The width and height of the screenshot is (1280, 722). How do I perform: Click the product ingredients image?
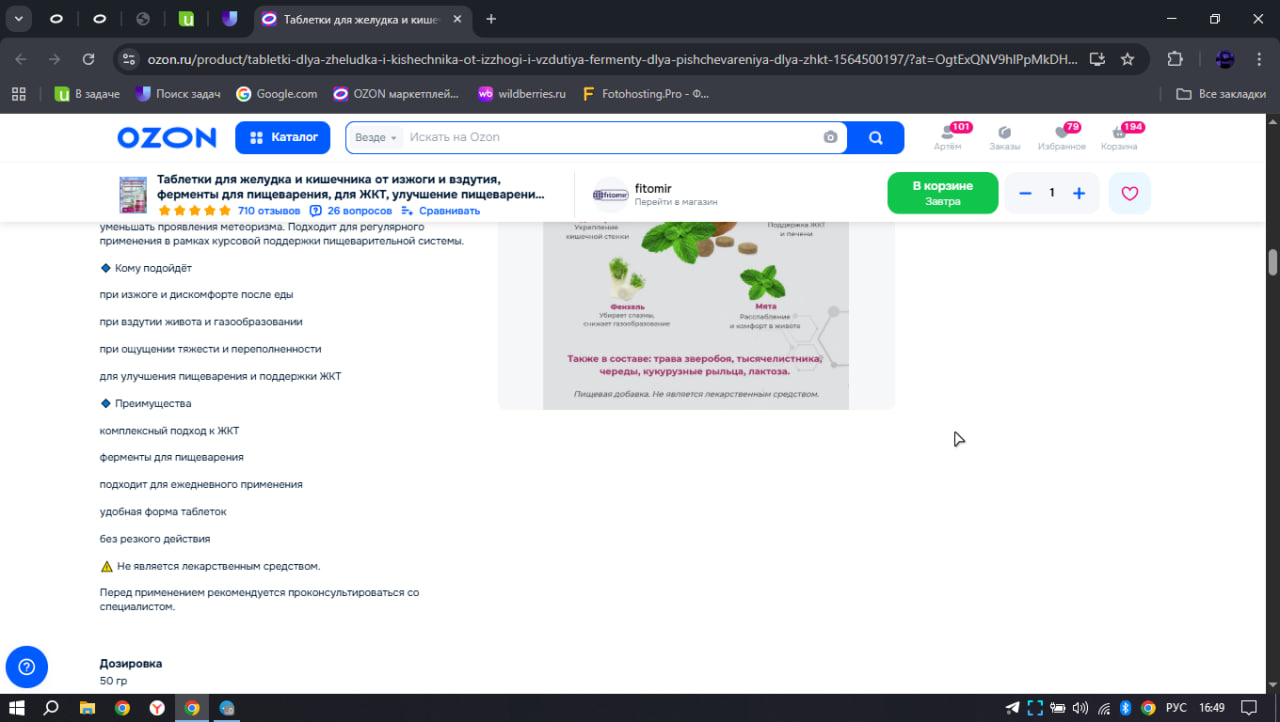[x=696, y=315]
